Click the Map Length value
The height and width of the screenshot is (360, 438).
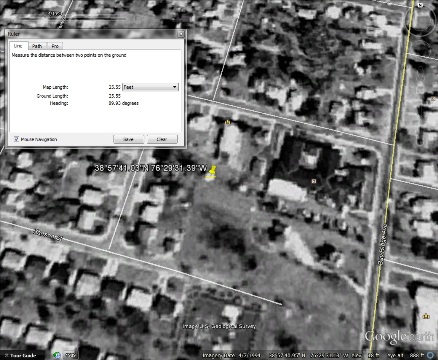click(x=114, y=87)
